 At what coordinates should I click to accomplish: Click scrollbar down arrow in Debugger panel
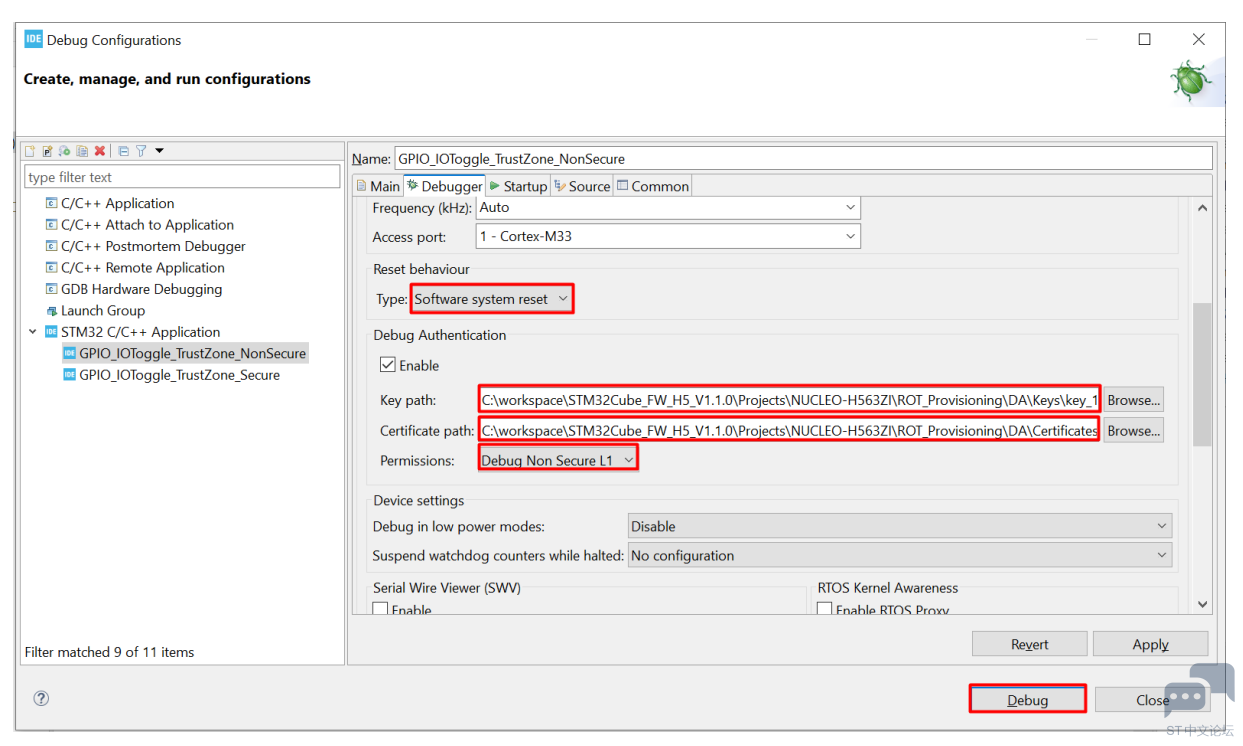point(1202,604)
